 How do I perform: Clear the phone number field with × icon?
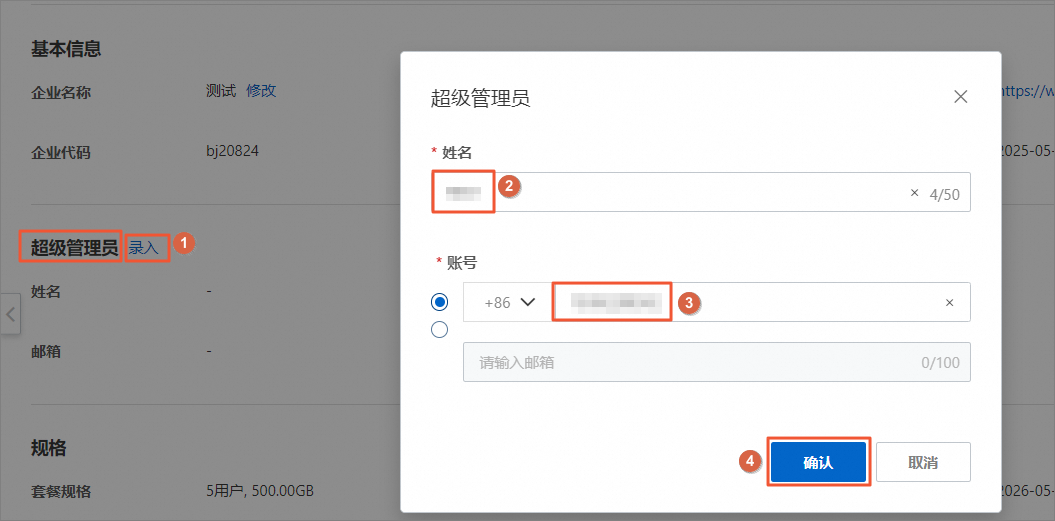[x=949, y=303]
